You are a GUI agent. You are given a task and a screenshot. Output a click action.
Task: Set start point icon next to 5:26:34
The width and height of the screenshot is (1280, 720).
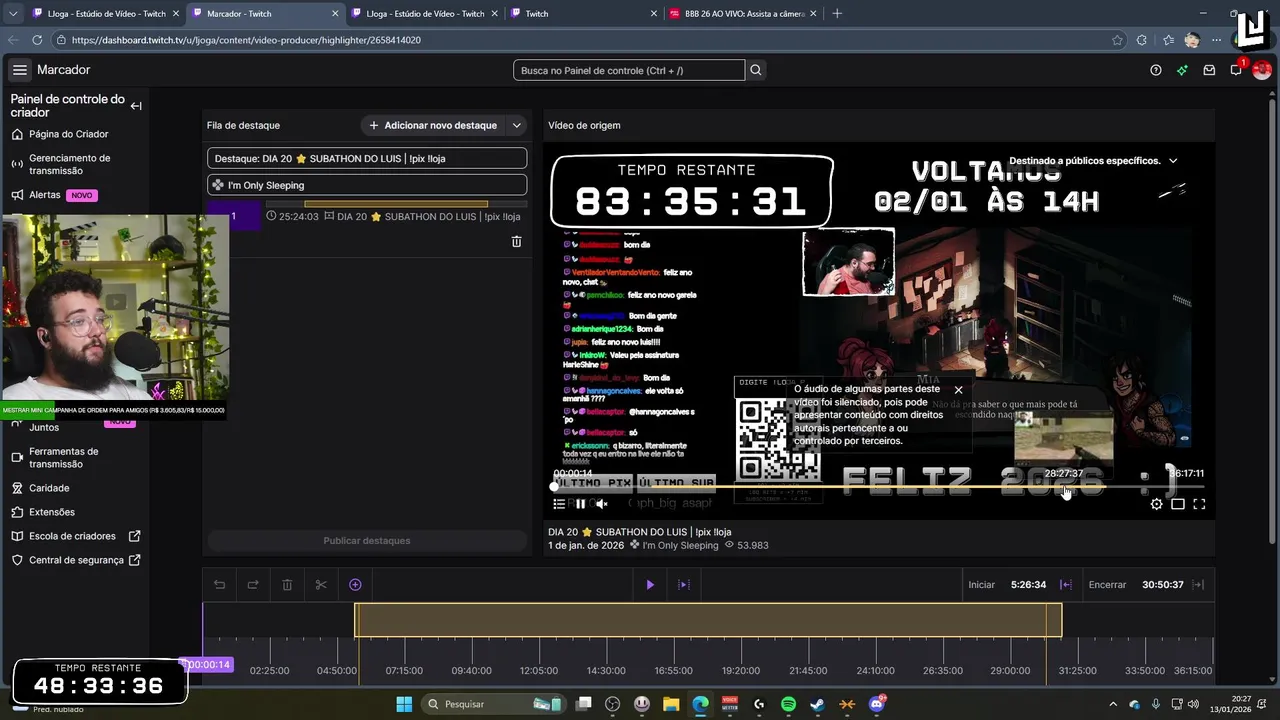(1066, 585)
